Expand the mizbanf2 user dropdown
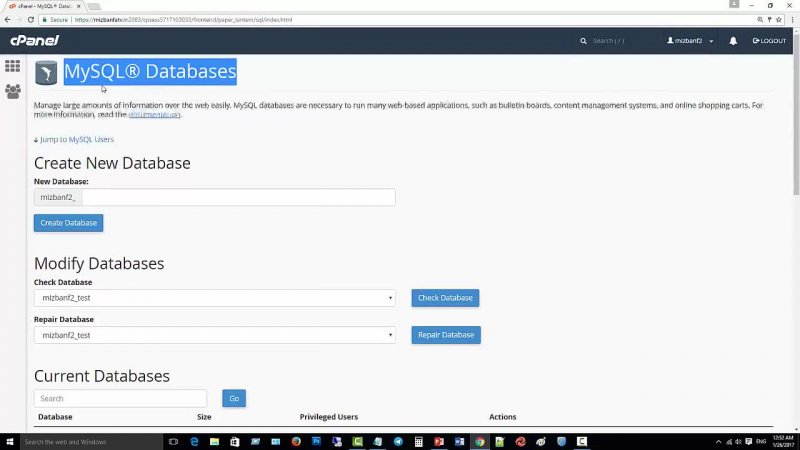Viewport: 800px width, 450px height. click(691, 41)
